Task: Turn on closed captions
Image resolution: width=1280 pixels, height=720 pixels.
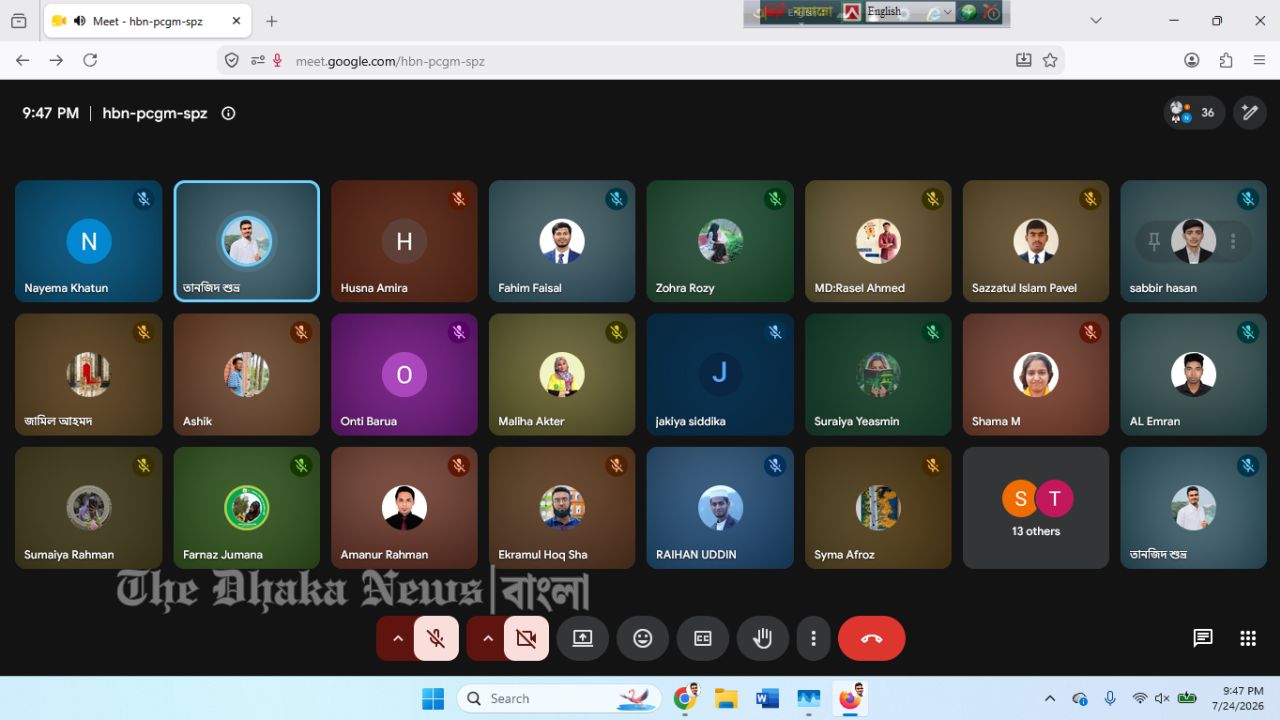Action: click(703, 638)
